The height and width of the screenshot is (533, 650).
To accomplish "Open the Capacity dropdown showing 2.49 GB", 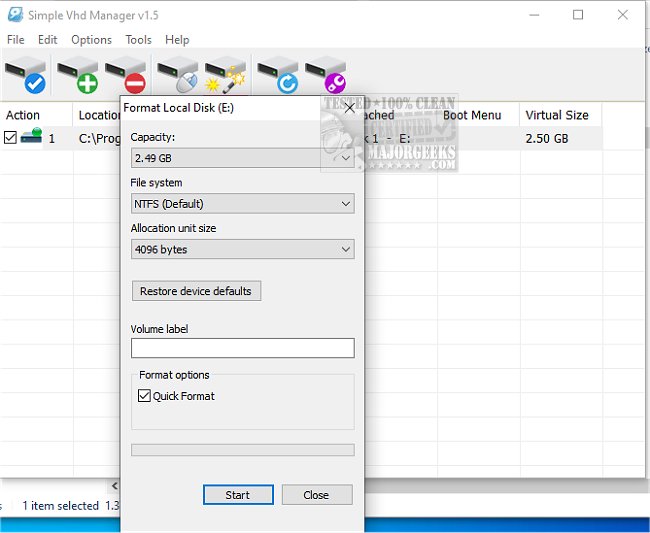I will click(243, 158).
